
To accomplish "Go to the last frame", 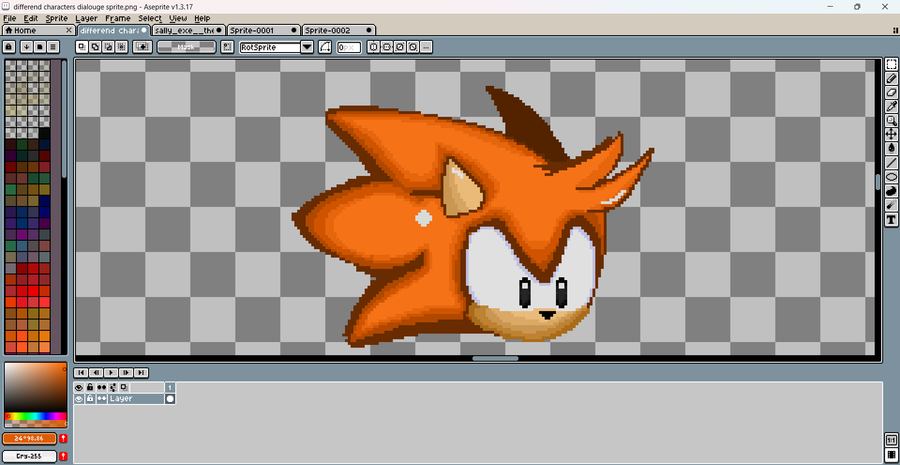I will coord(141,373).
